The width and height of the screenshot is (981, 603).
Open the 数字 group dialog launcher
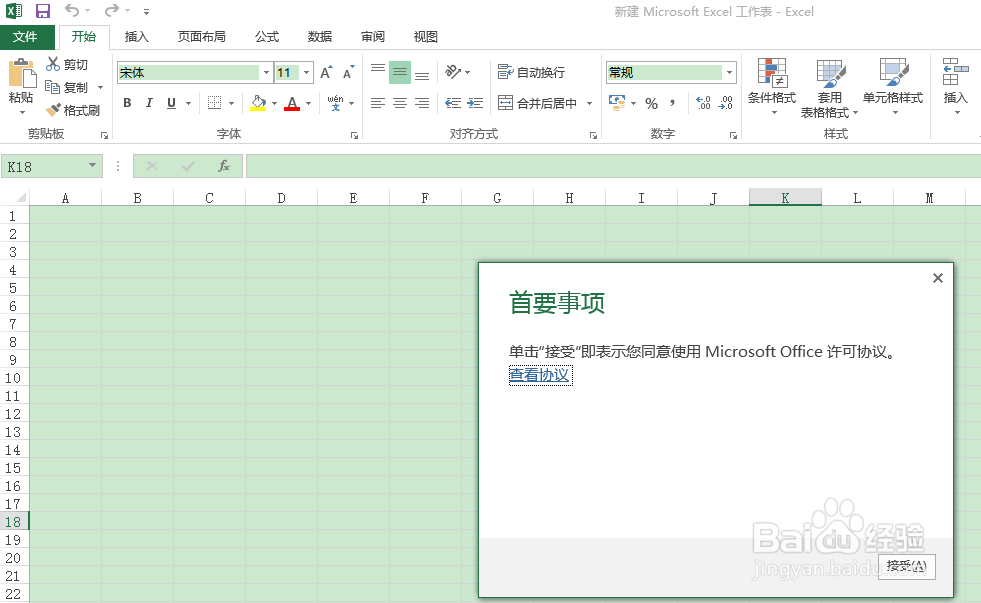coord(733,135)
